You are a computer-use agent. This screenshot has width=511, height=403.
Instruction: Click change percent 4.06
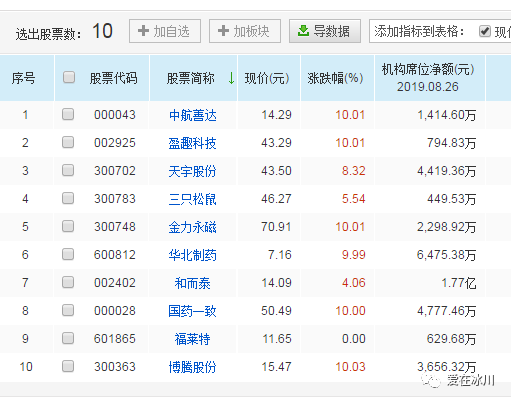tap(354, 283)
